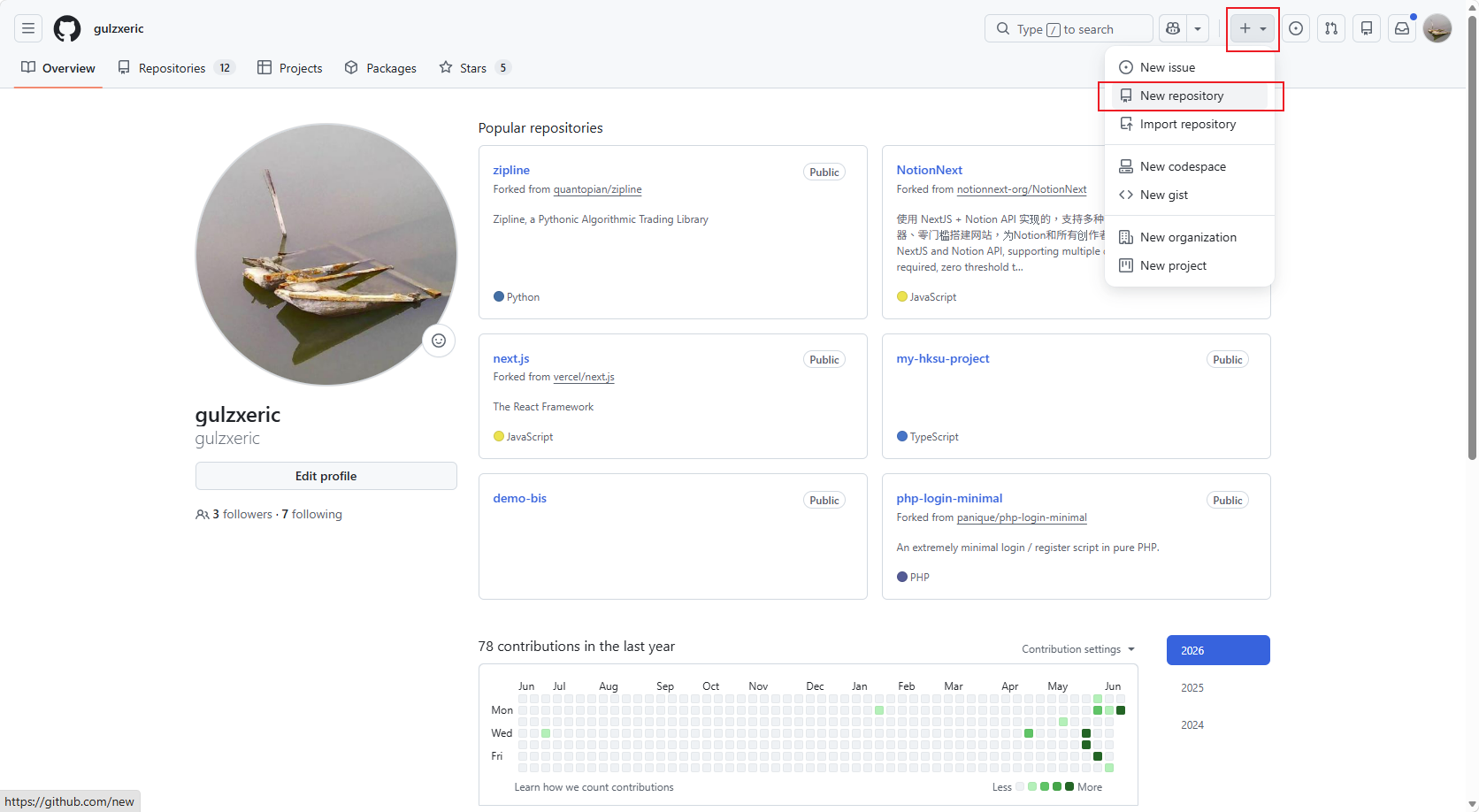Click the page vertical scrollbar

point(1472,239)
